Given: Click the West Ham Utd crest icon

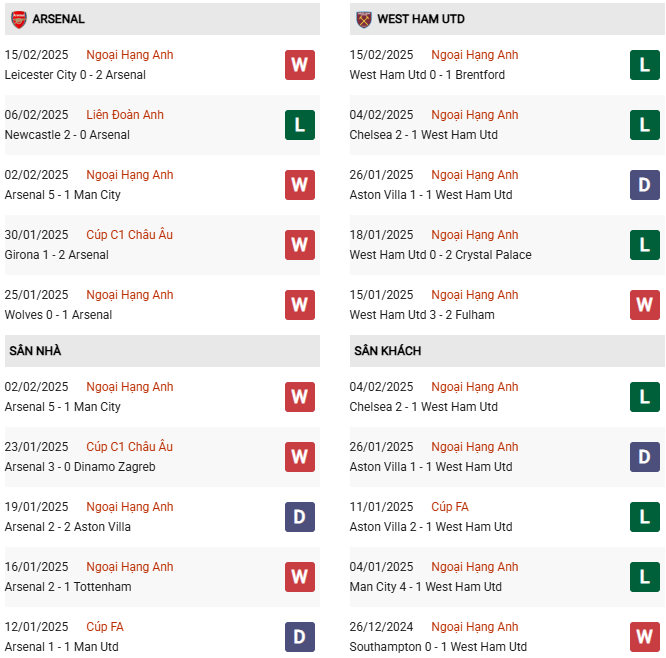Looking at the screenshot, I should (x=363, y=19).
